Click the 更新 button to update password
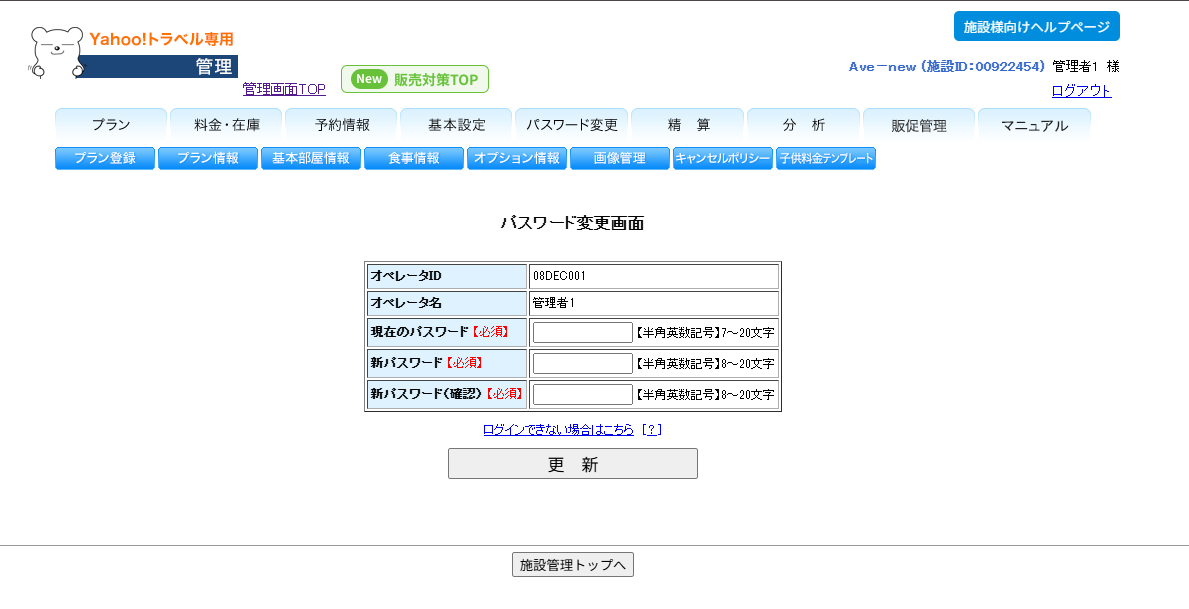This screenshot has height=609, width=1189. pyautogui.click(x=572, y=463)
